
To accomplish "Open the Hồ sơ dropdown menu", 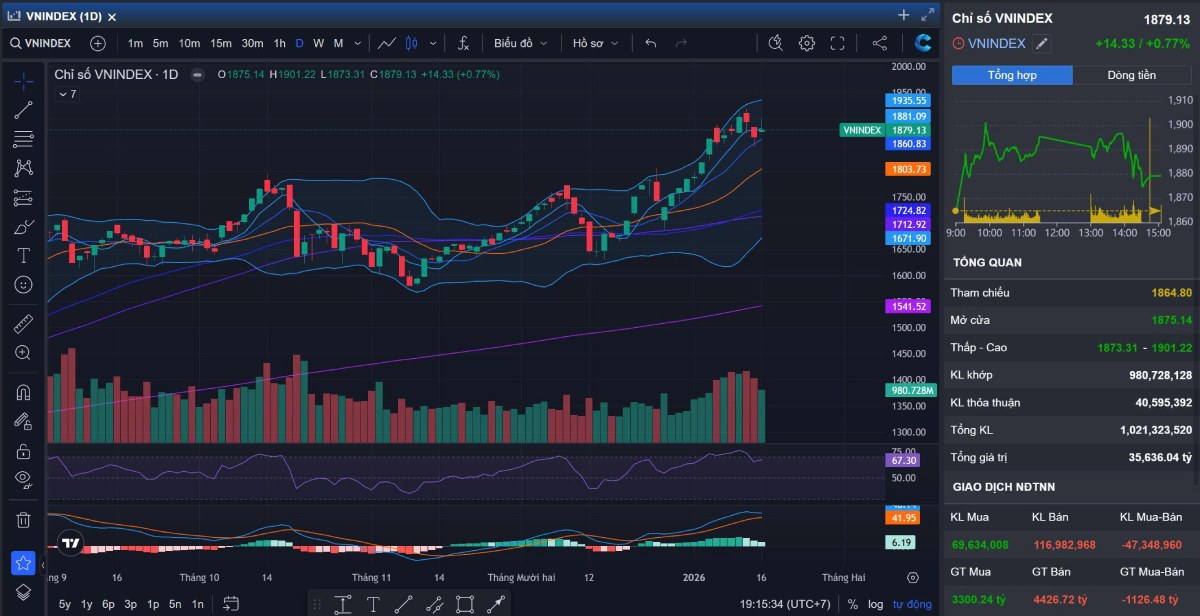I will point(595,43).
